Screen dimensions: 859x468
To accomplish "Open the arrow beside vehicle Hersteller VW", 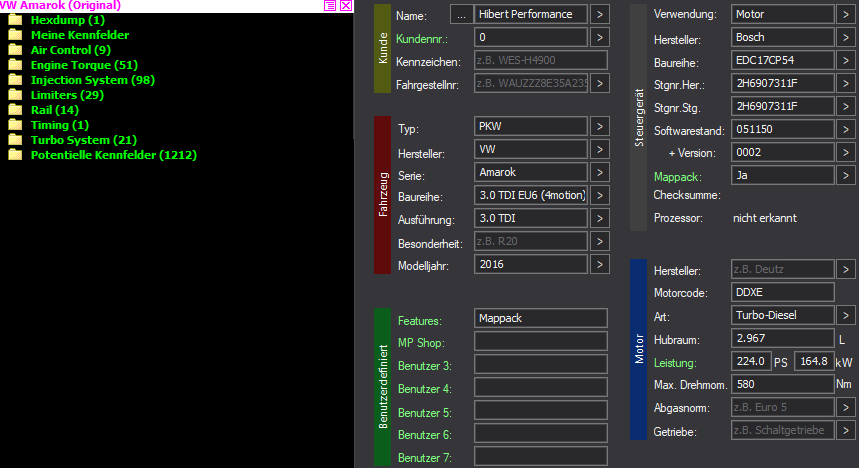I will (x=600, y=150).
